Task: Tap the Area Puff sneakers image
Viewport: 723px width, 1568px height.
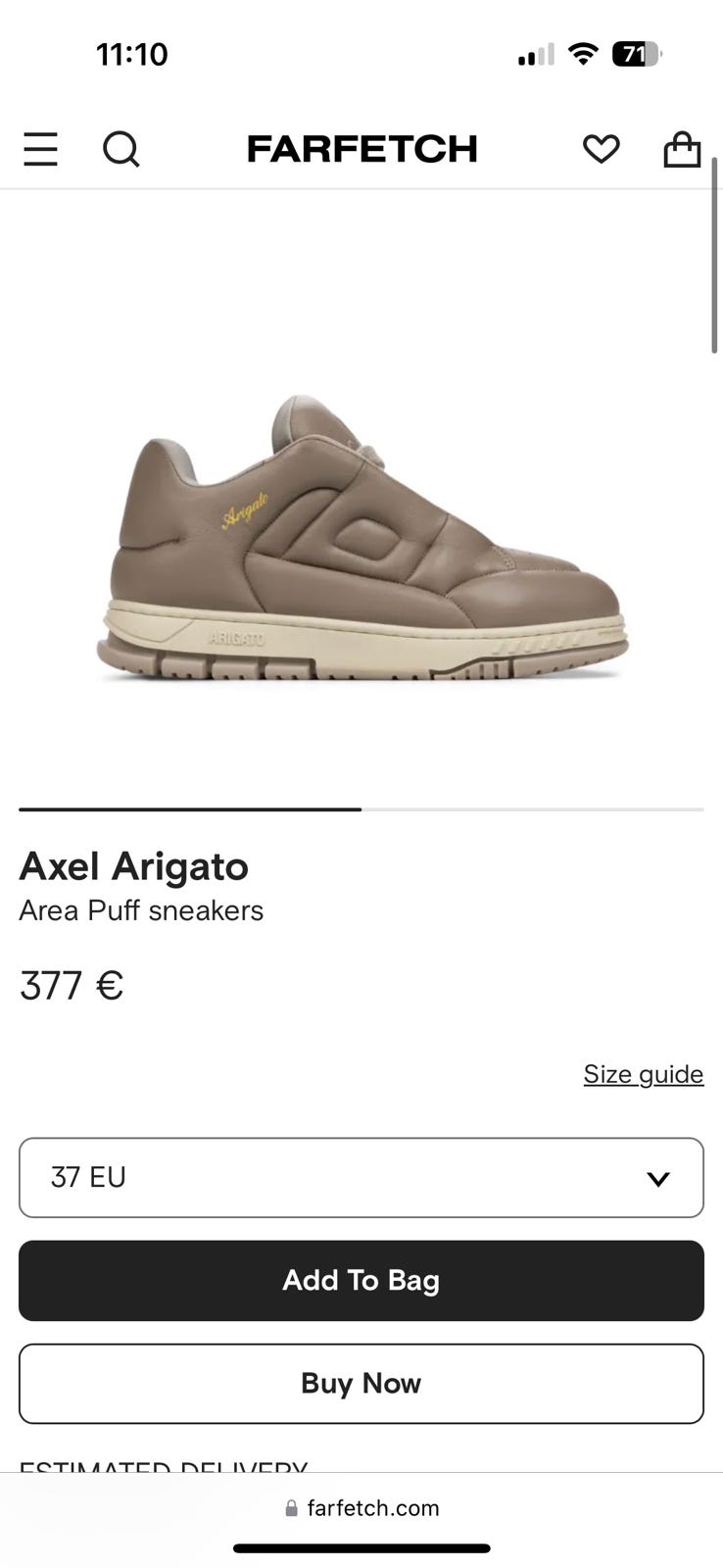Action: coord(361,537)
